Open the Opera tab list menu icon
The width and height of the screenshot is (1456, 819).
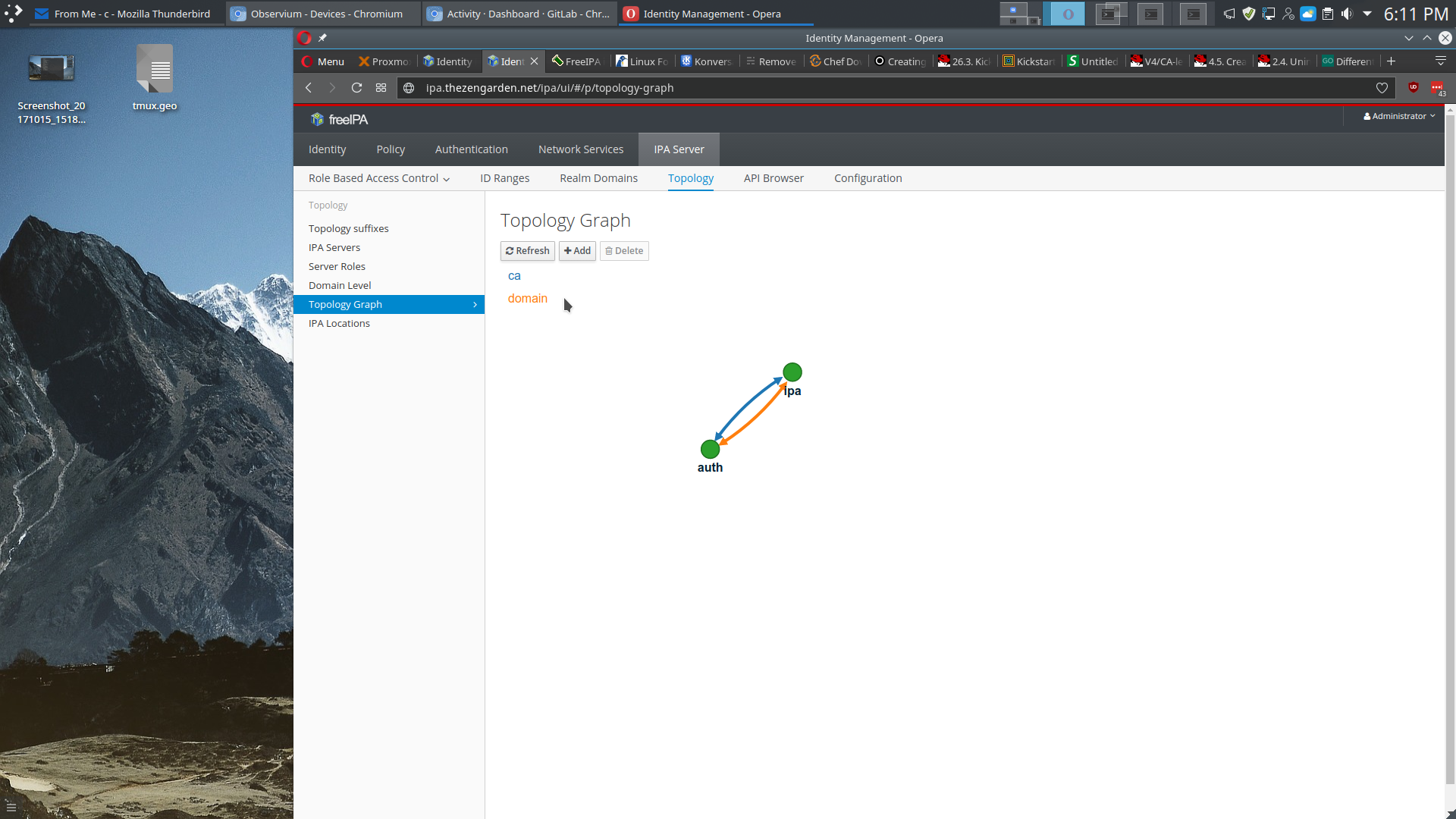click(x=1440, y=61)
